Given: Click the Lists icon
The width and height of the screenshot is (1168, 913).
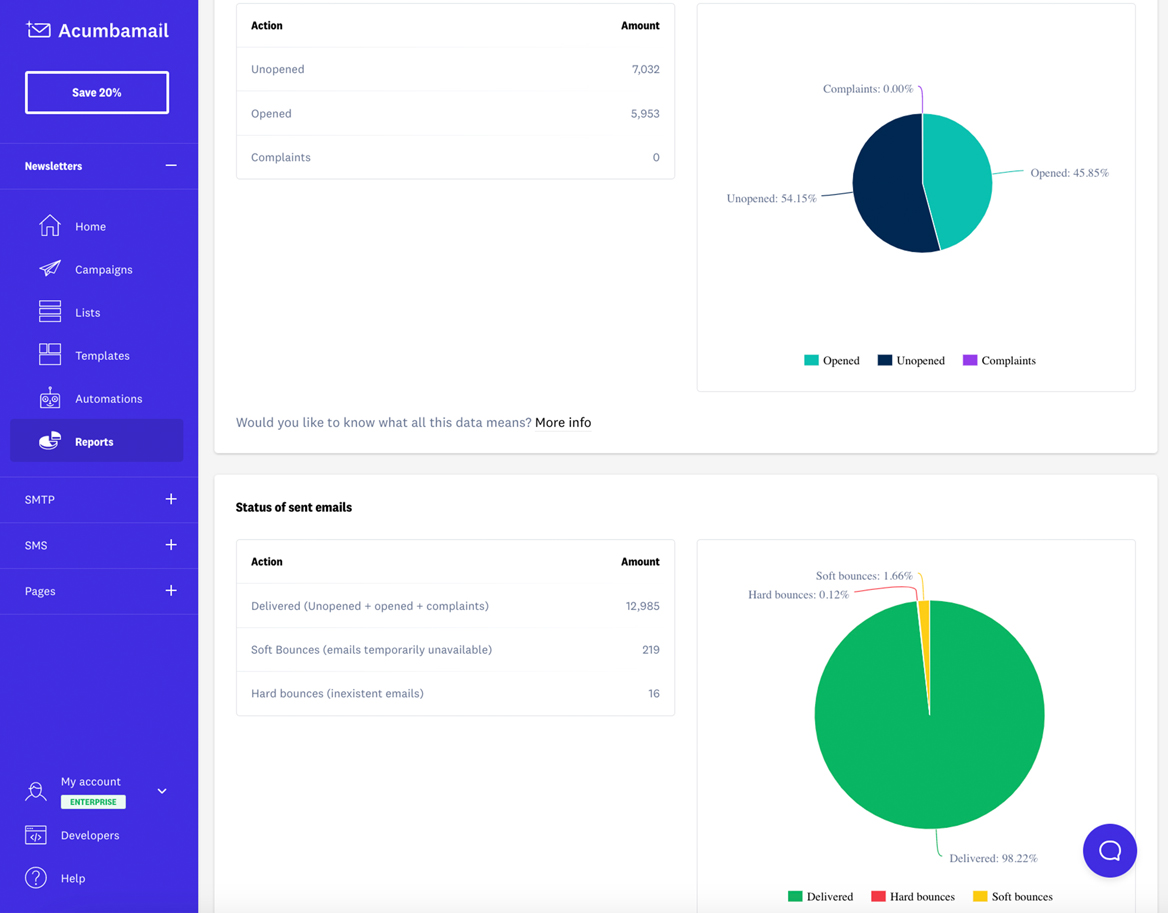Looking at the screenshot, I should [x=49, y=311].
